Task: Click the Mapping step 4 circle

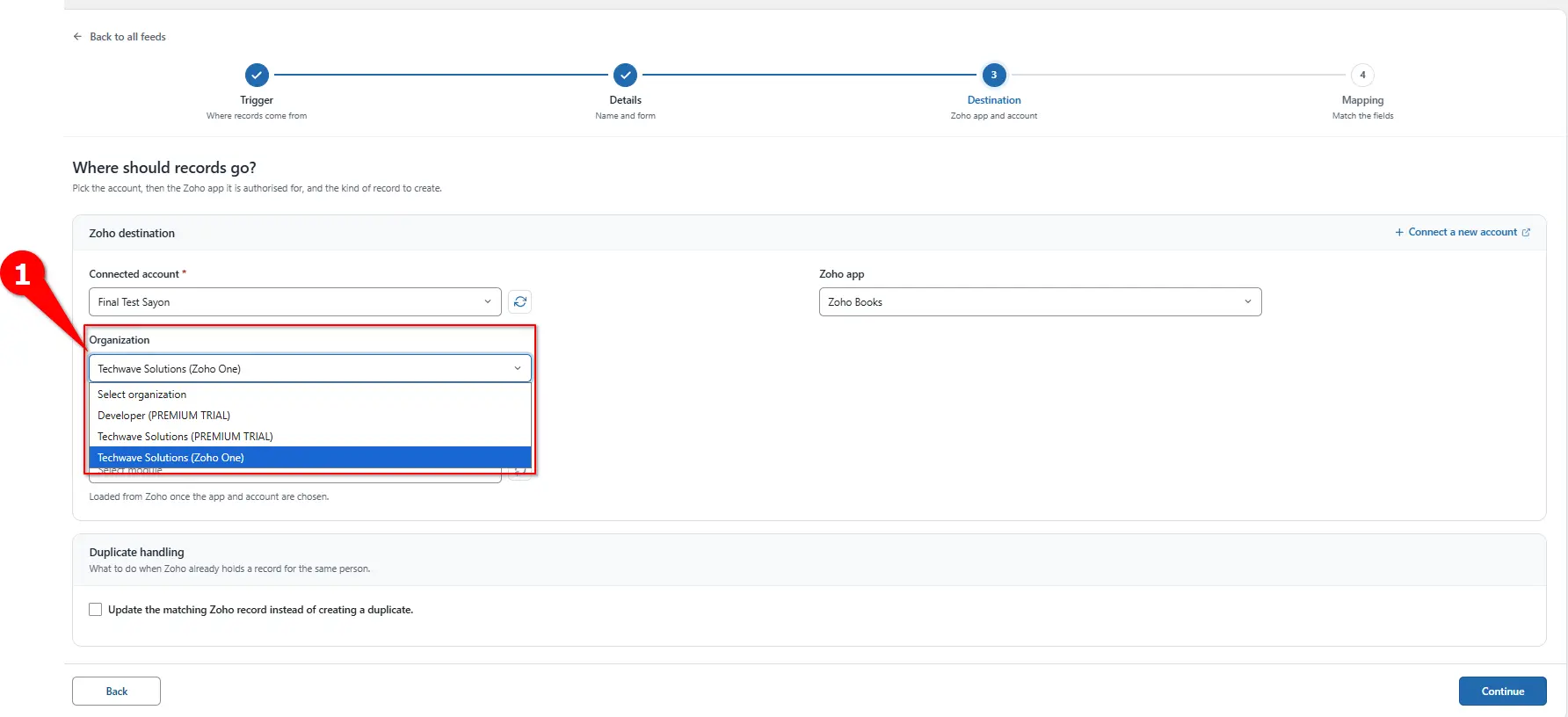Action: [1362, 75]
